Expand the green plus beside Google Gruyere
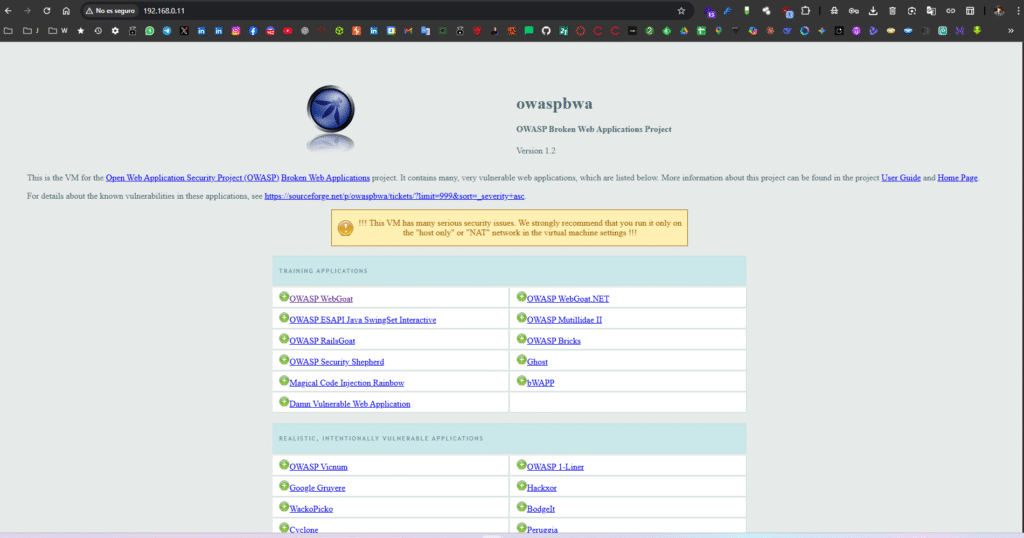Viewport: 1024px width, 538px height. pyautogui.click(x=284, y=486)
